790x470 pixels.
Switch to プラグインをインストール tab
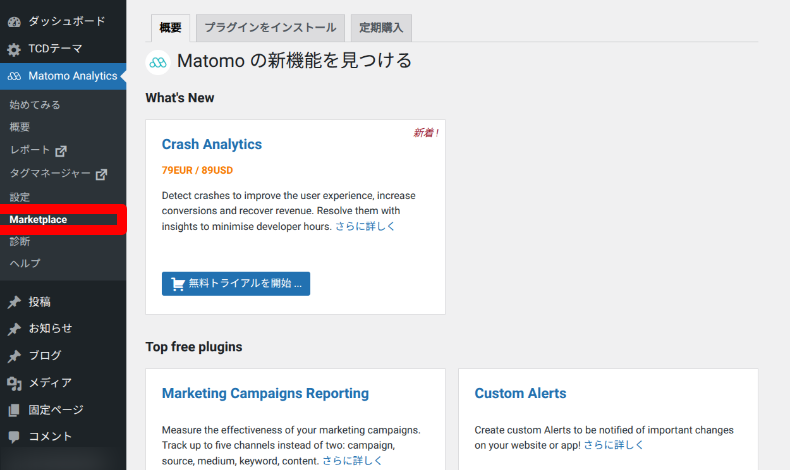coord(270,28)
